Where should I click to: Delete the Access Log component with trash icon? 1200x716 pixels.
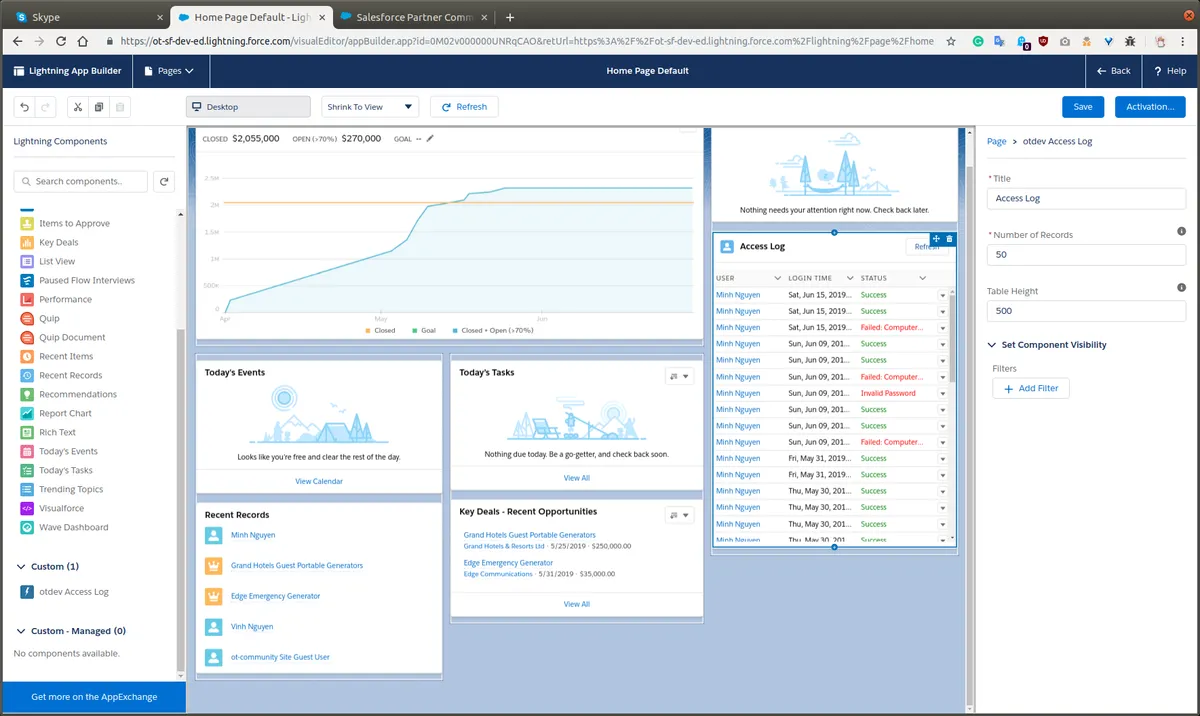click(949, 239)
